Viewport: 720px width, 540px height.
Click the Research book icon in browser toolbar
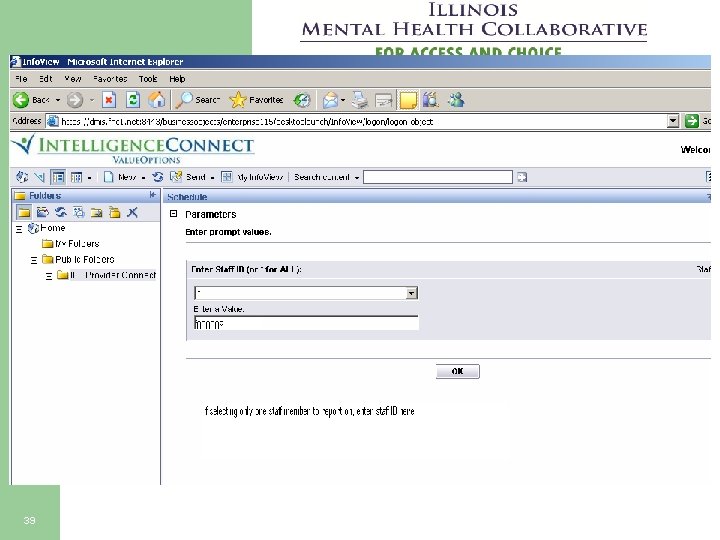click(430, 100)
